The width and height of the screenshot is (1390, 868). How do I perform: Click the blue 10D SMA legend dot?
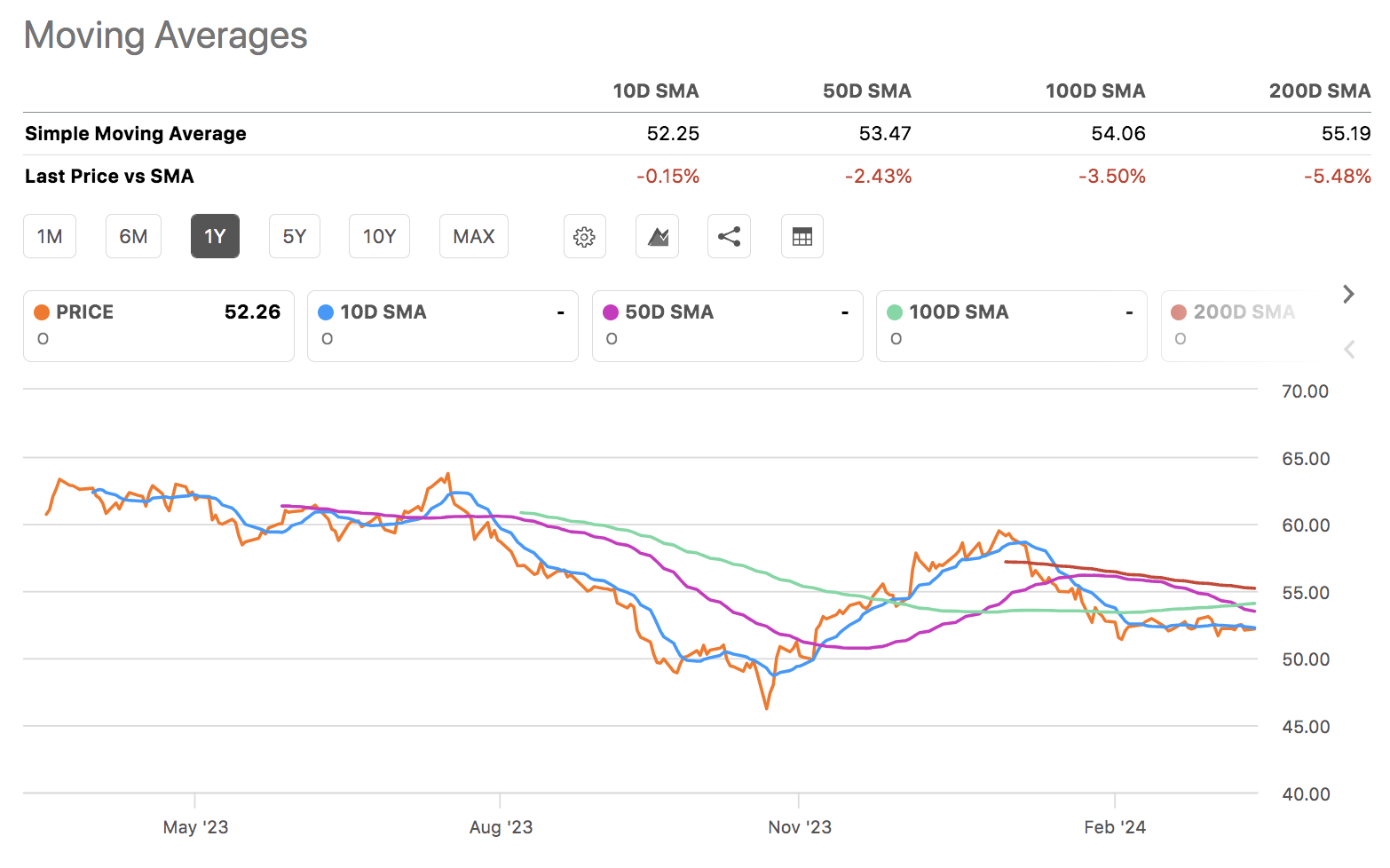coord(326,312)
